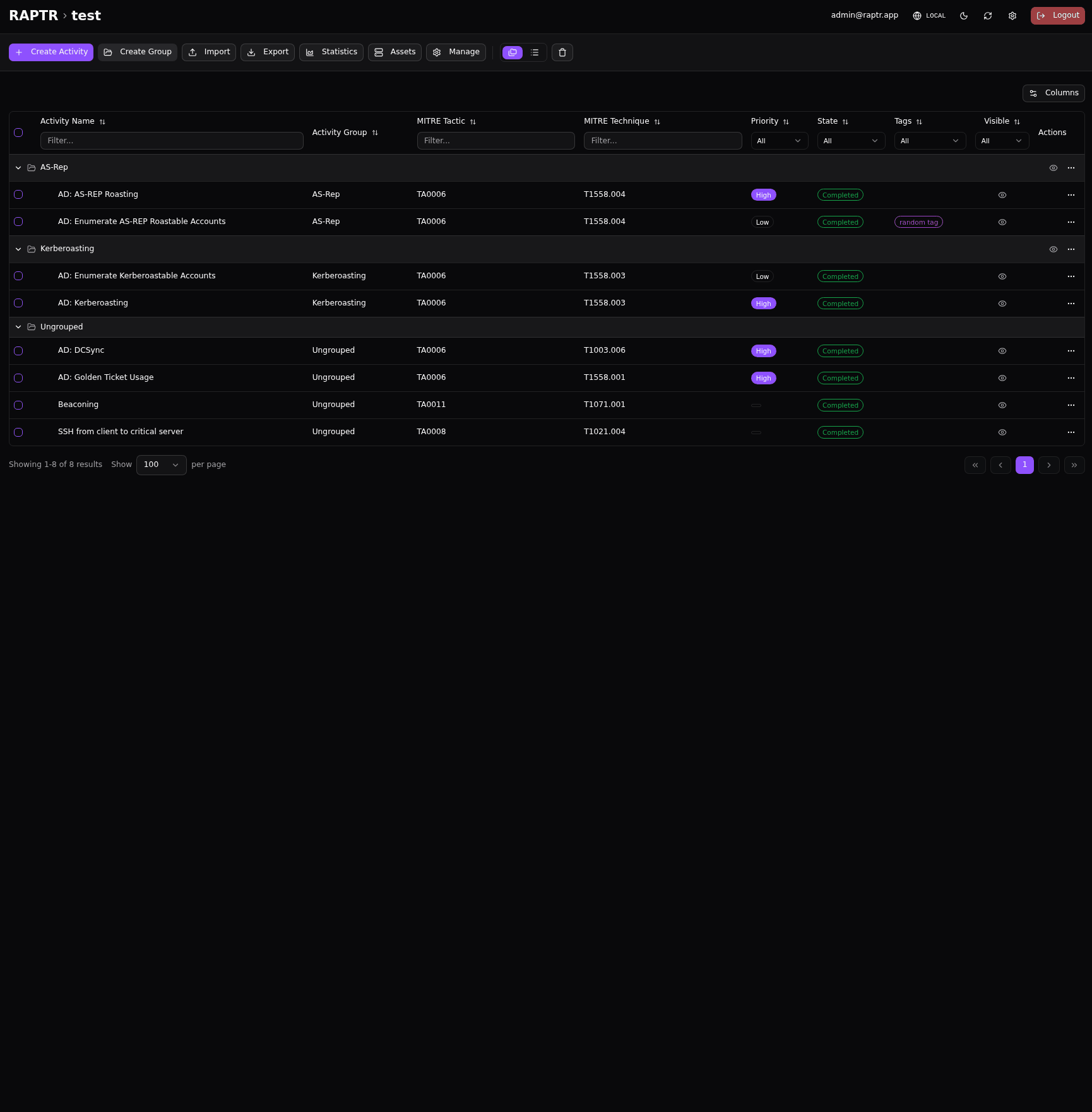Click the dark mode moon icon

click(x=964, y=16)
